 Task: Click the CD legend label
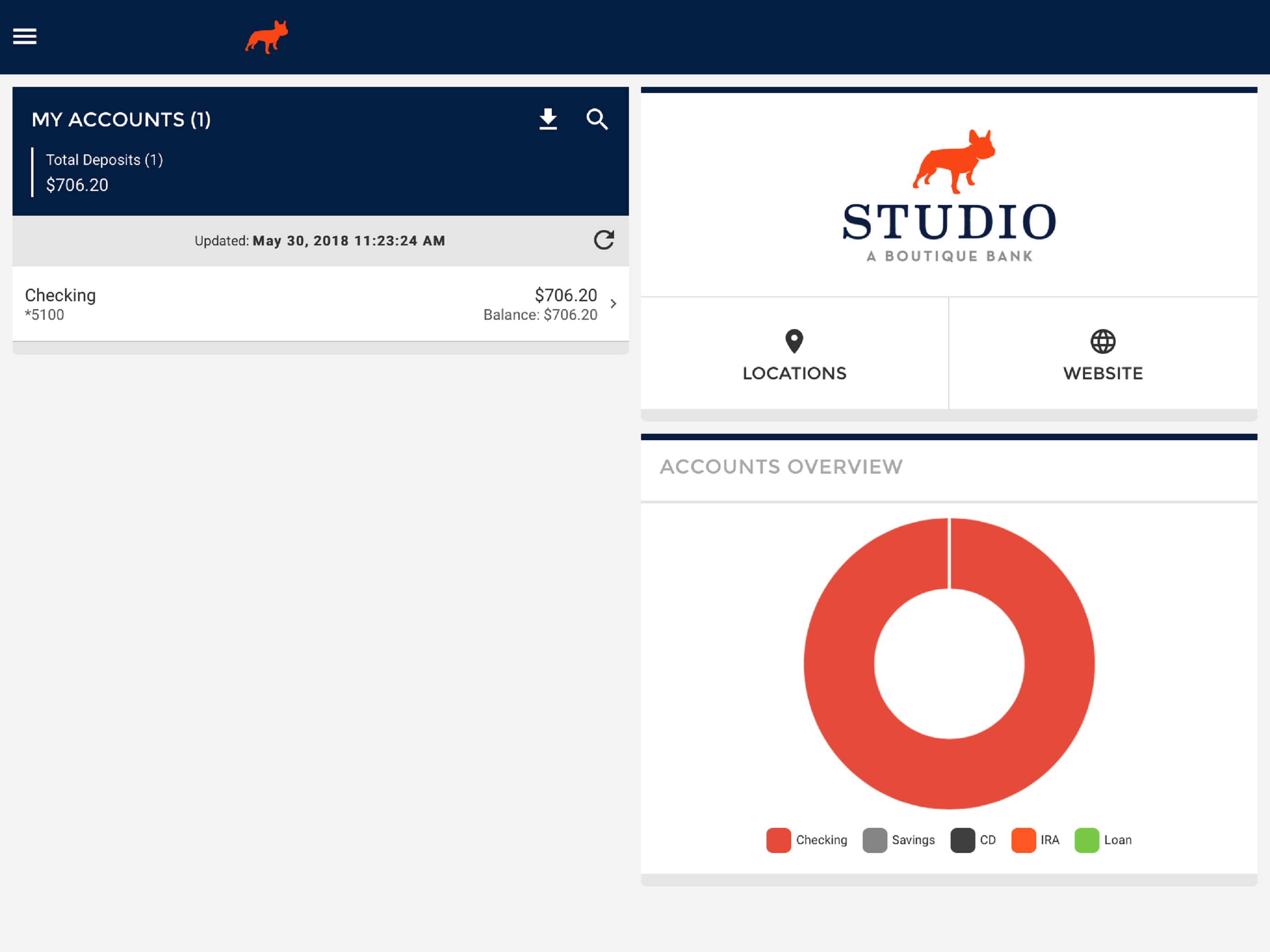[x=988, y=840]
